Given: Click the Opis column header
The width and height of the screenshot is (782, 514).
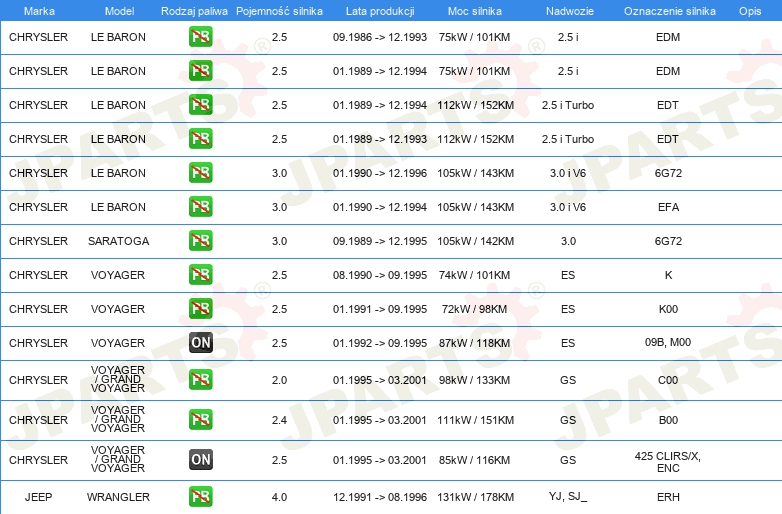Looking at the screenshot, I should 750,11.
